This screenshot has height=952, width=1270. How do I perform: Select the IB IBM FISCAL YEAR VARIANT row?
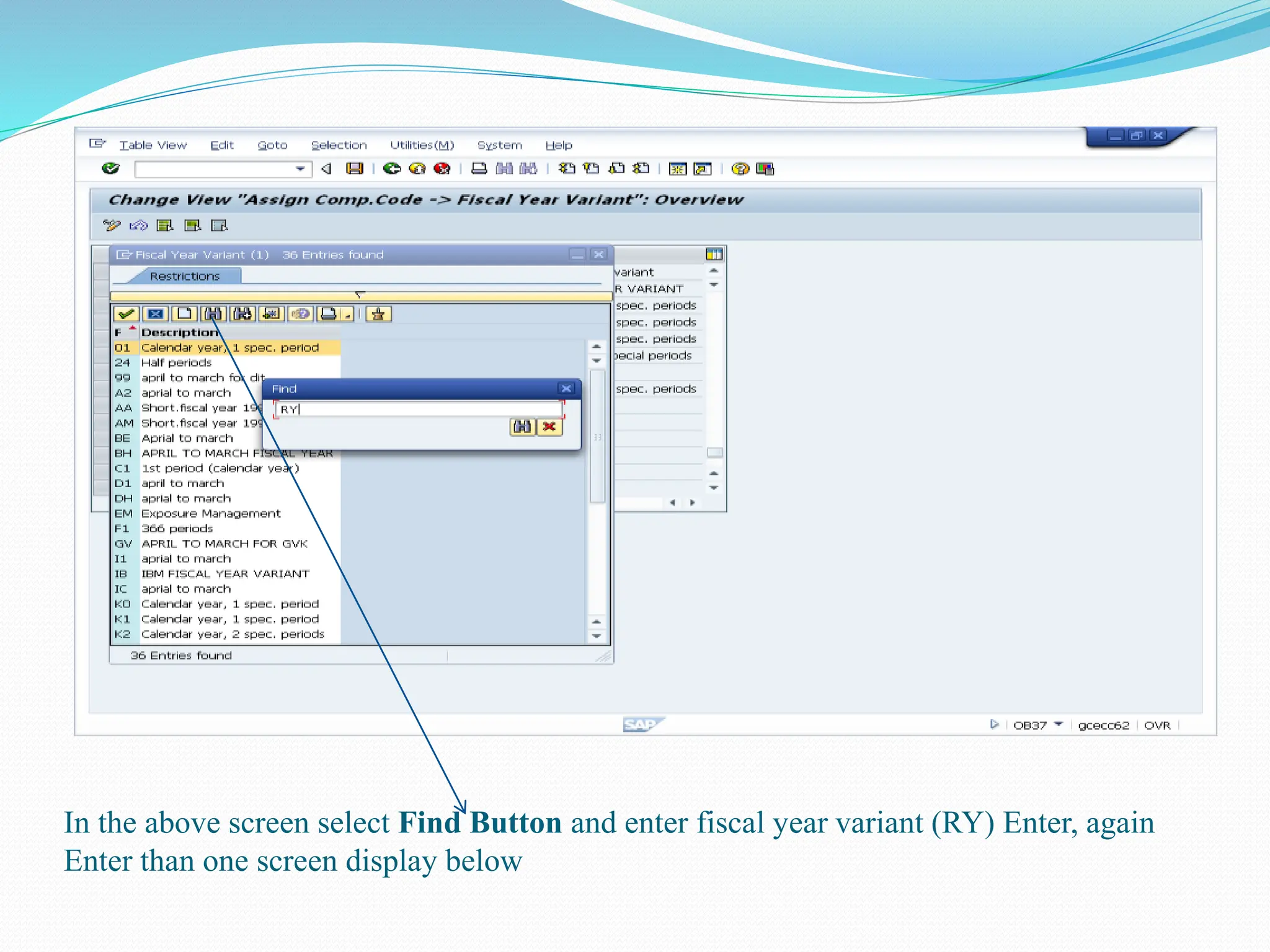(x=227, y=574)
